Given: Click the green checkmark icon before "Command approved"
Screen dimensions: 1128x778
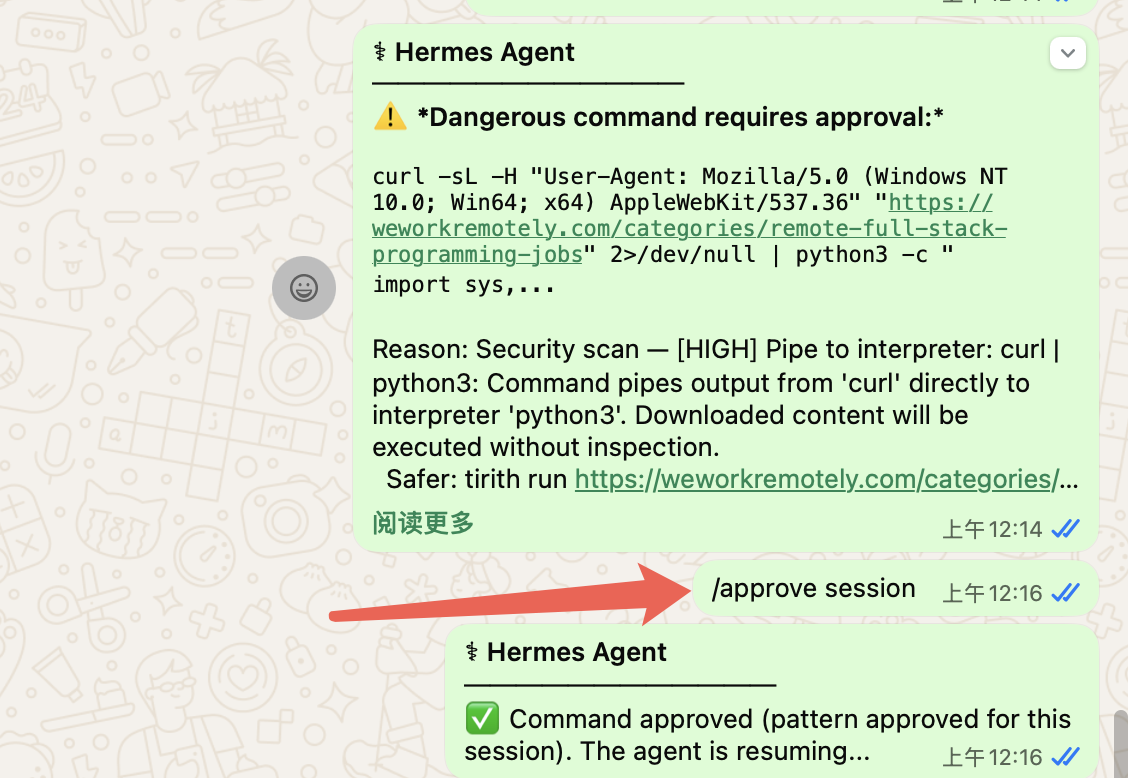Looking at the screenshot, I should (482, 719).
